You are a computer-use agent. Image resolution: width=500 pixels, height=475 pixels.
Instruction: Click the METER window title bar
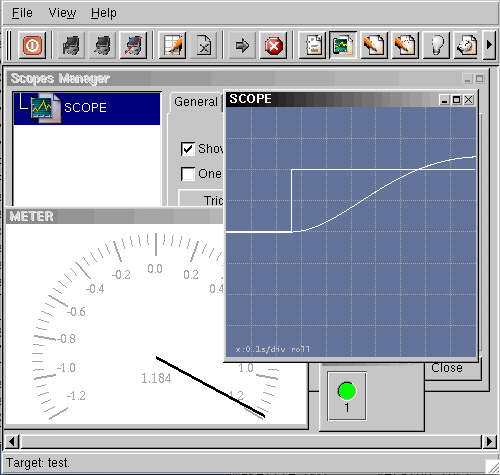tap(115, 216)
